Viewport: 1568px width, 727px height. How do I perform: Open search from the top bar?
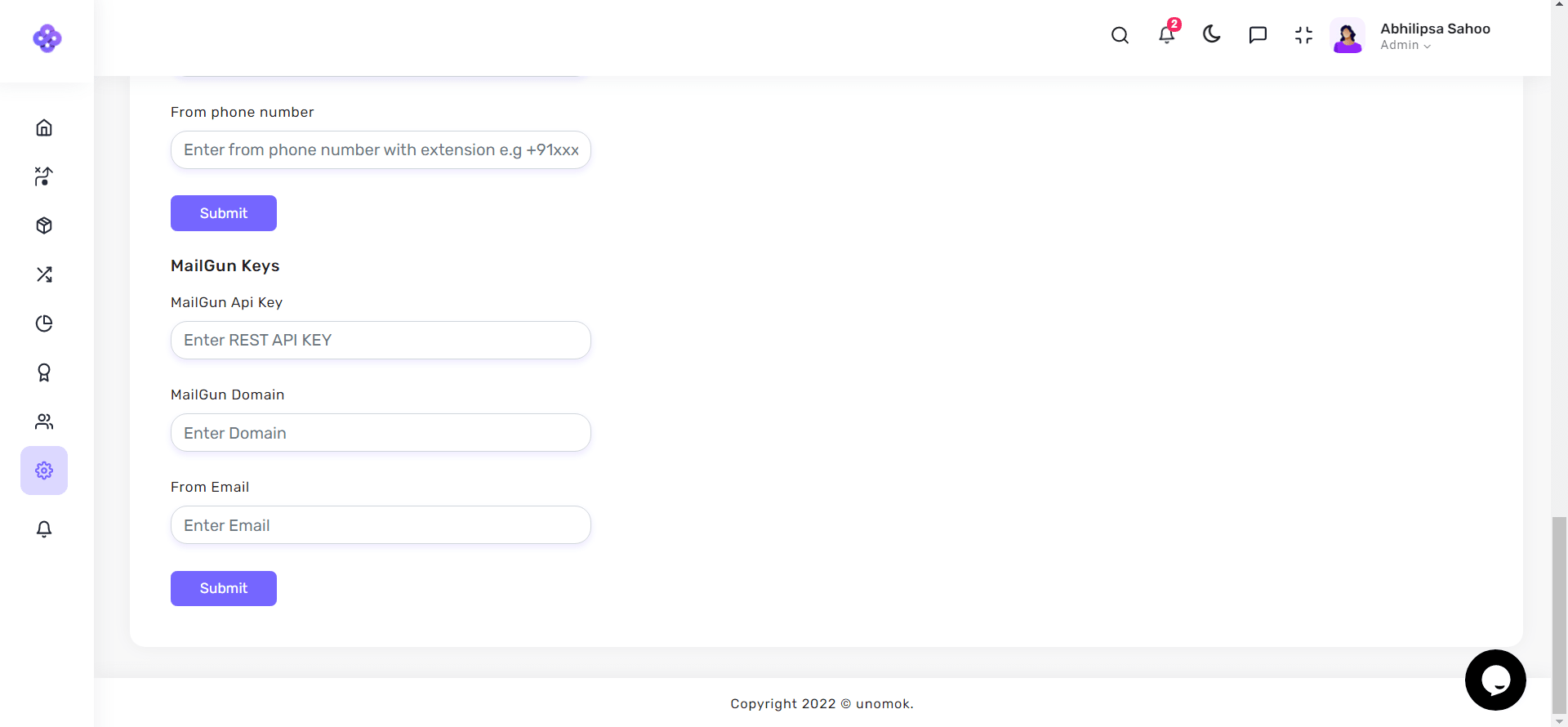tap(1120, 35)
